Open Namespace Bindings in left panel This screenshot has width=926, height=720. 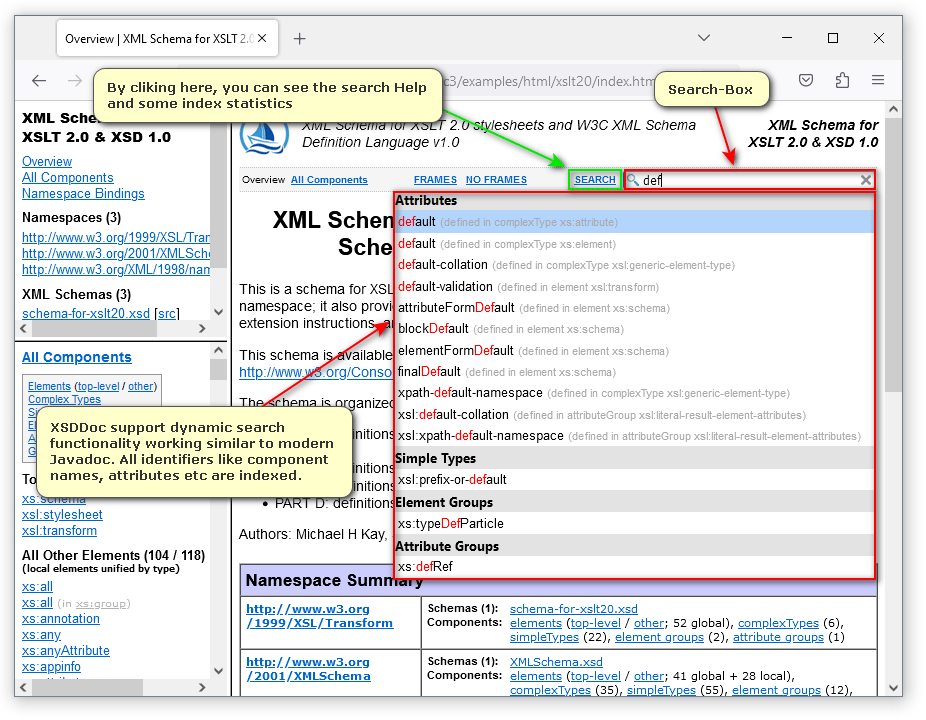[83, 193]
